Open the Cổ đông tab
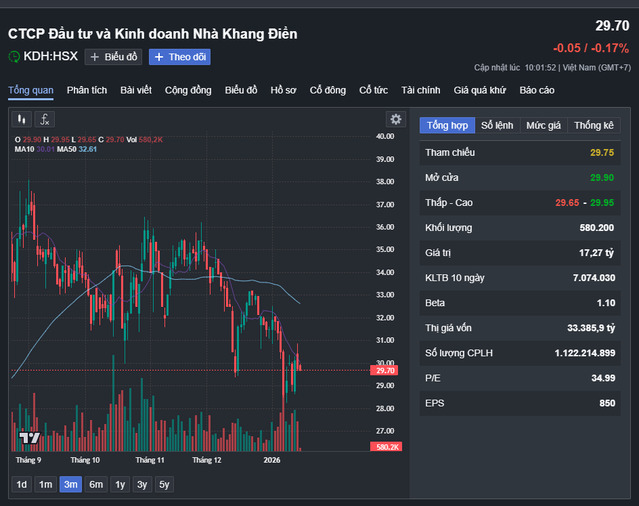Viewport: 639px width, 506px height. 328,90
